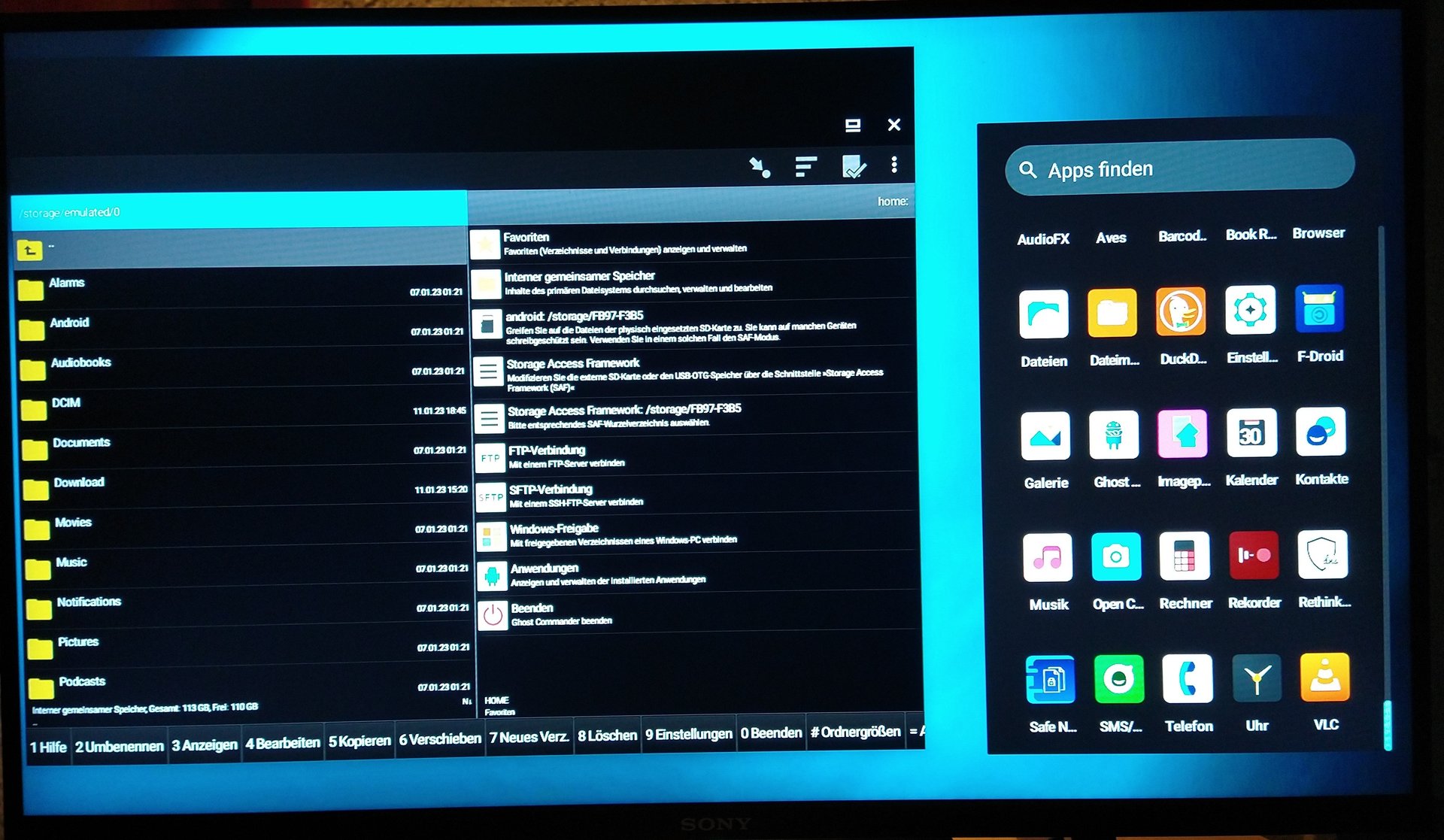1444x840 pixels.
Task: Select the Notifications folder
Action: coord(248,605)
